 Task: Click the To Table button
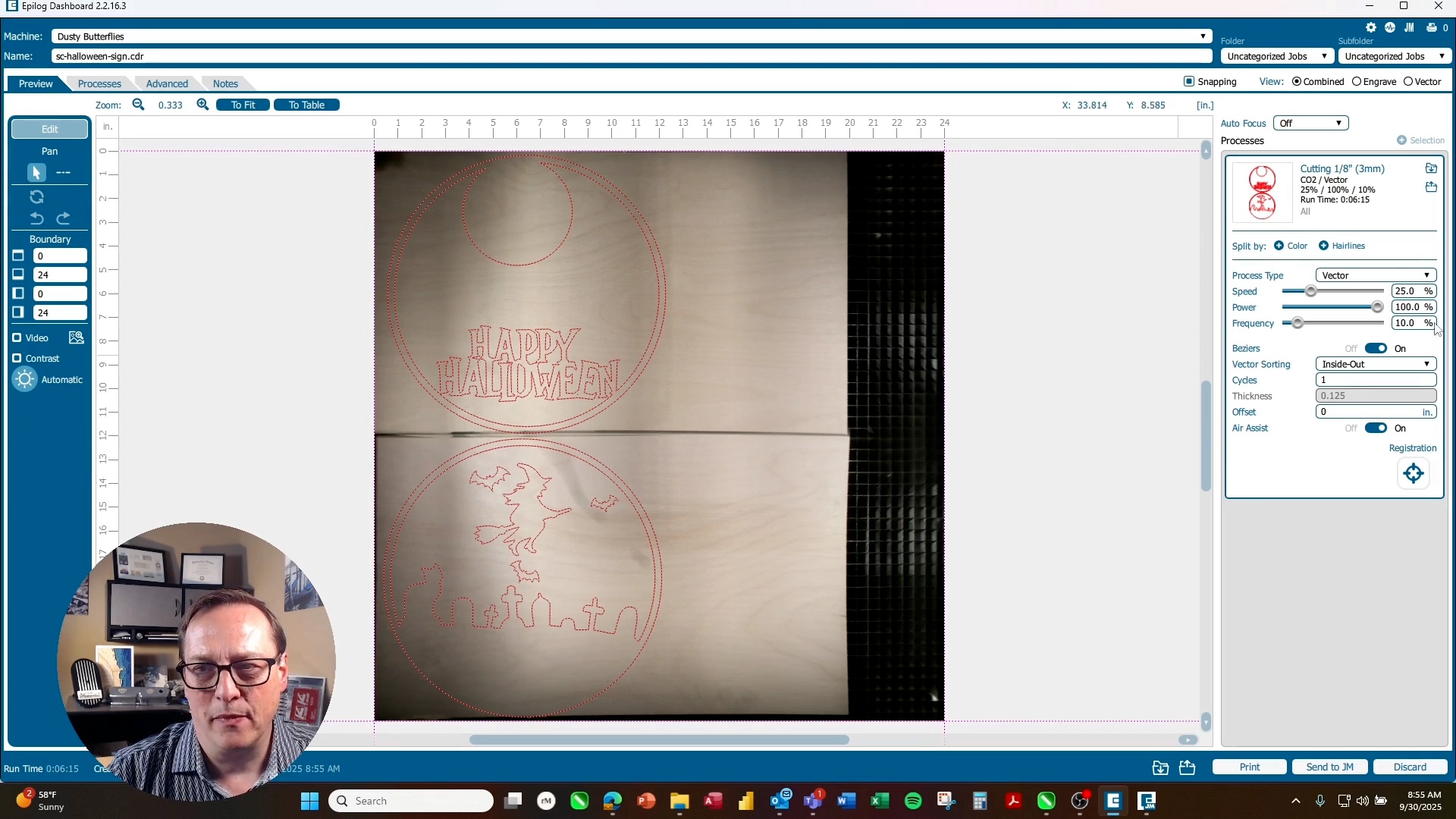pos(306,105)
